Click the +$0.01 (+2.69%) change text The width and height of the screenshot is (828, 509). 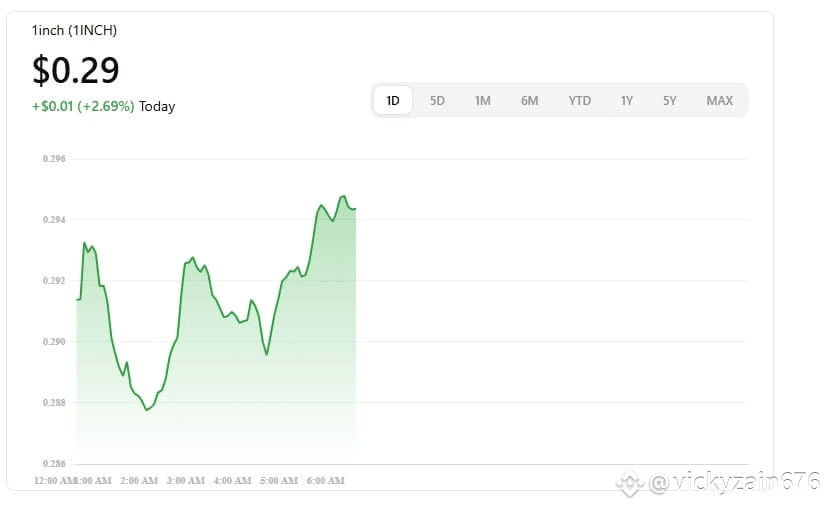pyautogui.click(x=83, y=106)
